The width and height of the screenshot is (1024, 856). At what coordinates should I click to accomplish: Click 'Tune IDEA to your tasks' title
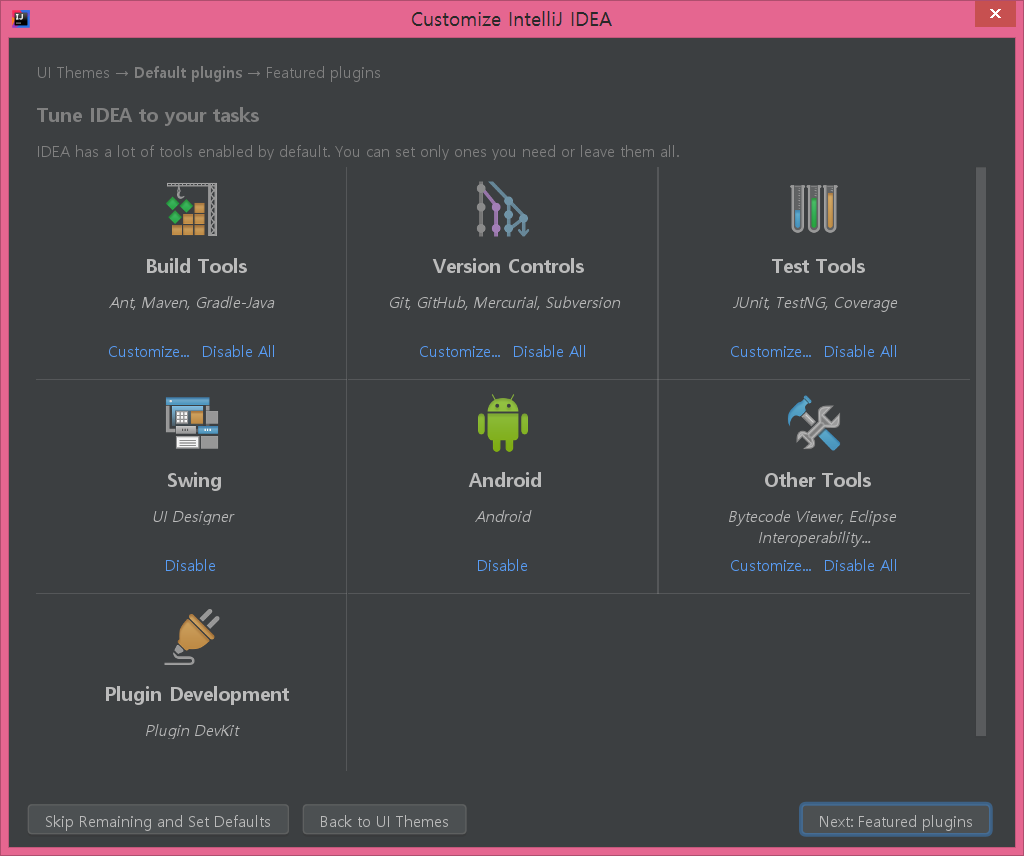click(x=148, y=116)
